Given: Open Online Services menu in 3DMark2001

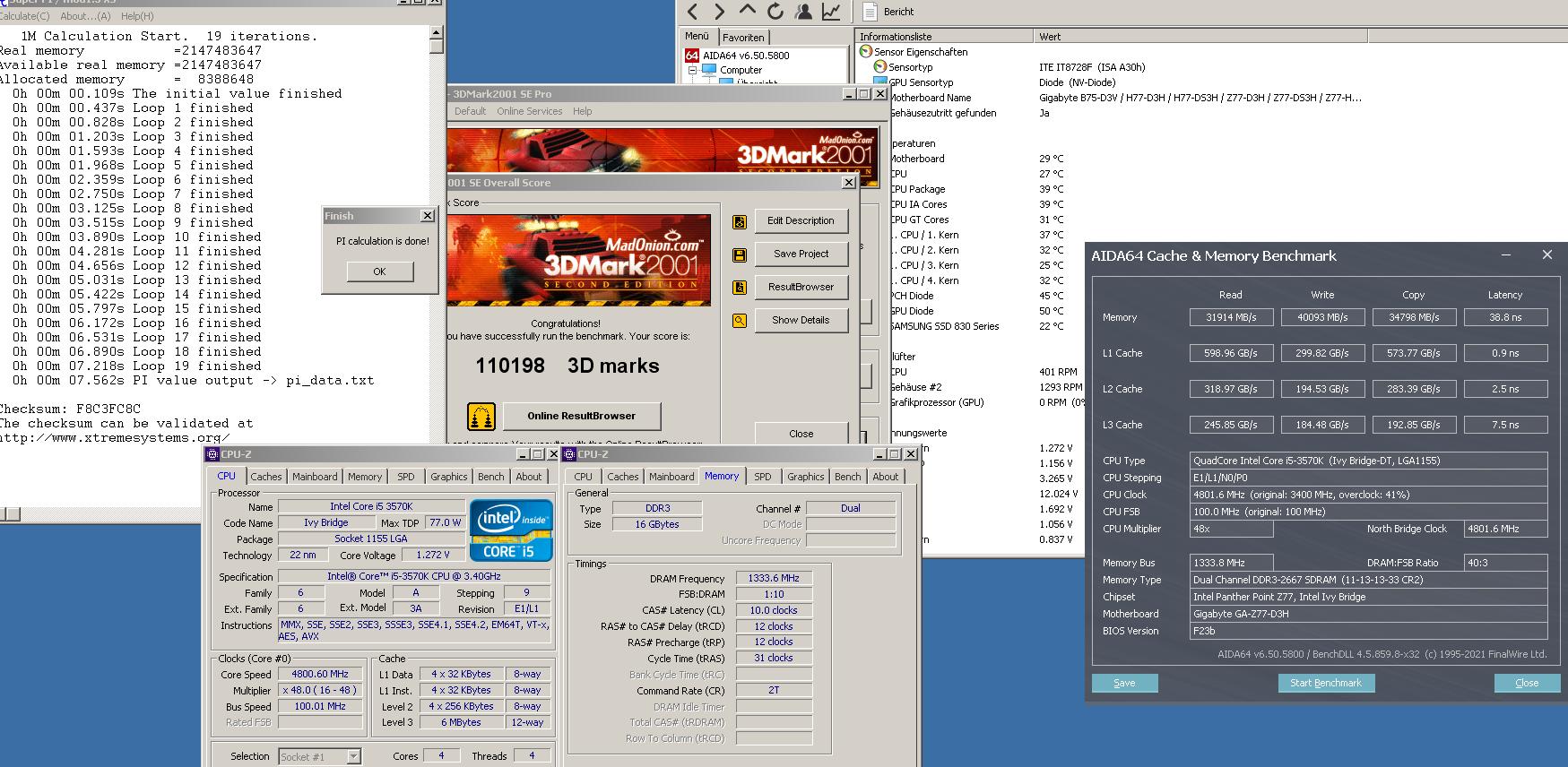Looking at the screenshot, I should (529, 111).
